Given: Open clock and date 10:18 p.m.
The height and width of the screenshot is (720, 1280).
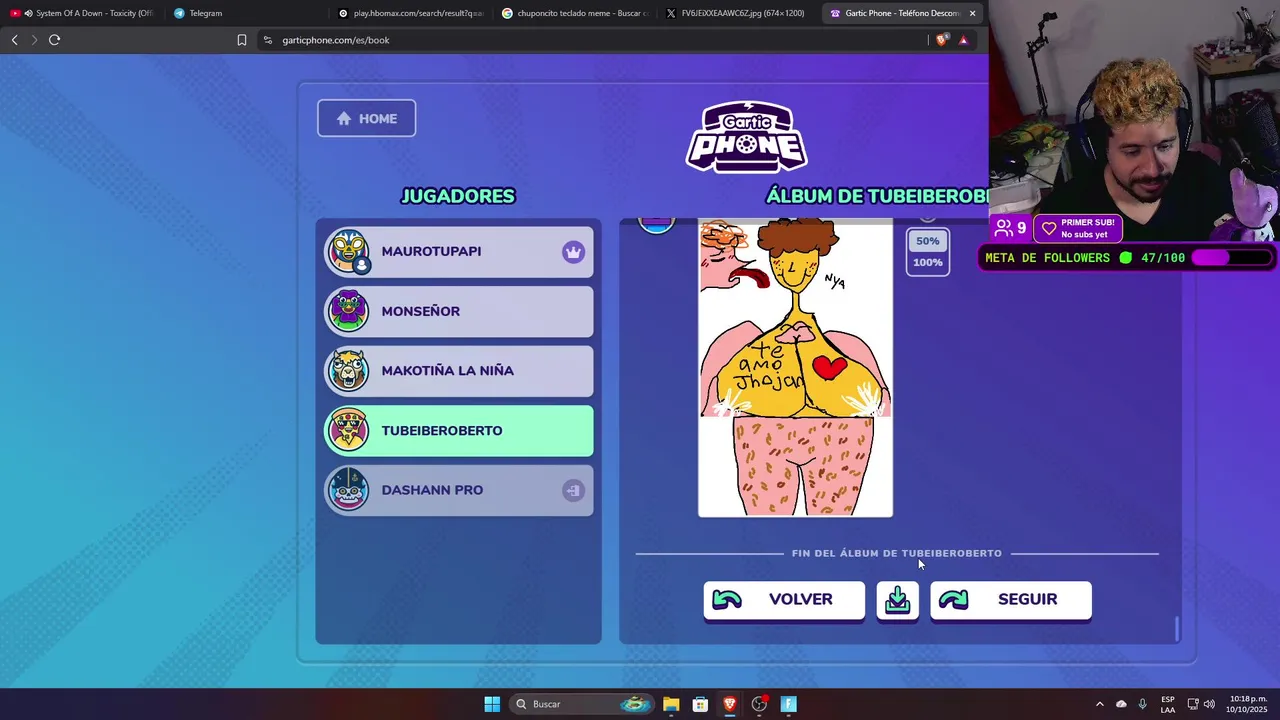Looking at the screenshot, I should click(x=1246, y=704).
